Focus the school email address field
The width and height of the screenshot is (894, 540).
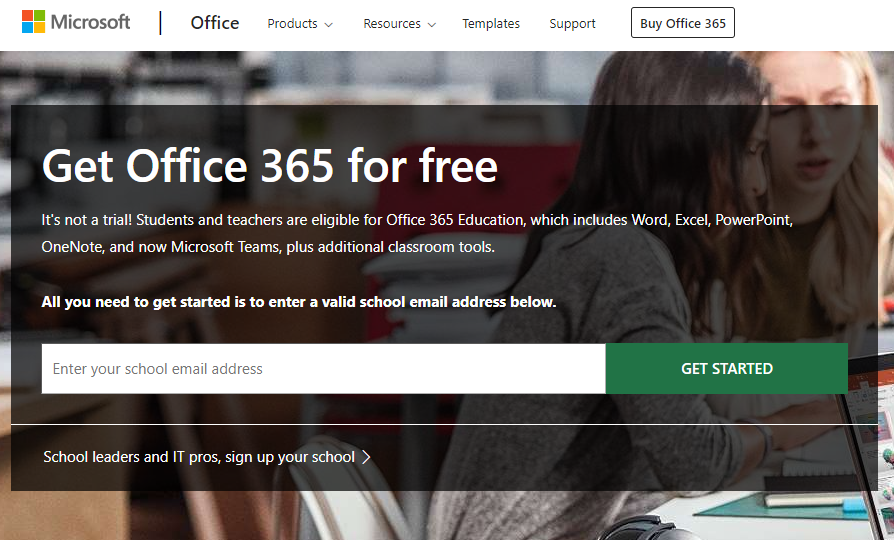click(x=323, y=368)
